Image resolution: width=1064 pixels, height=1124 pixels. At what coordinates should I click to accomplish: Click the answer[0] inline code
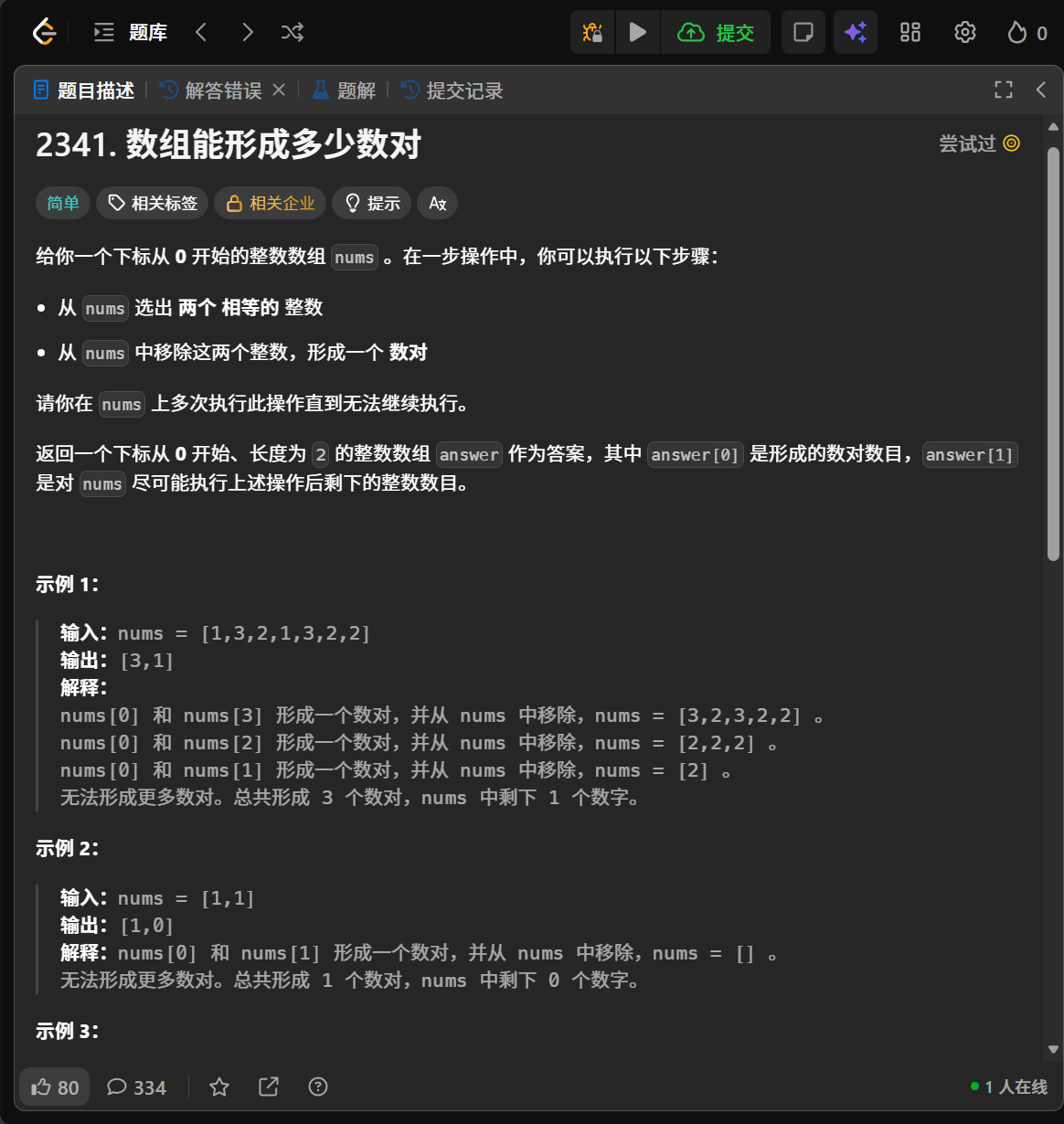click(696, 455)
